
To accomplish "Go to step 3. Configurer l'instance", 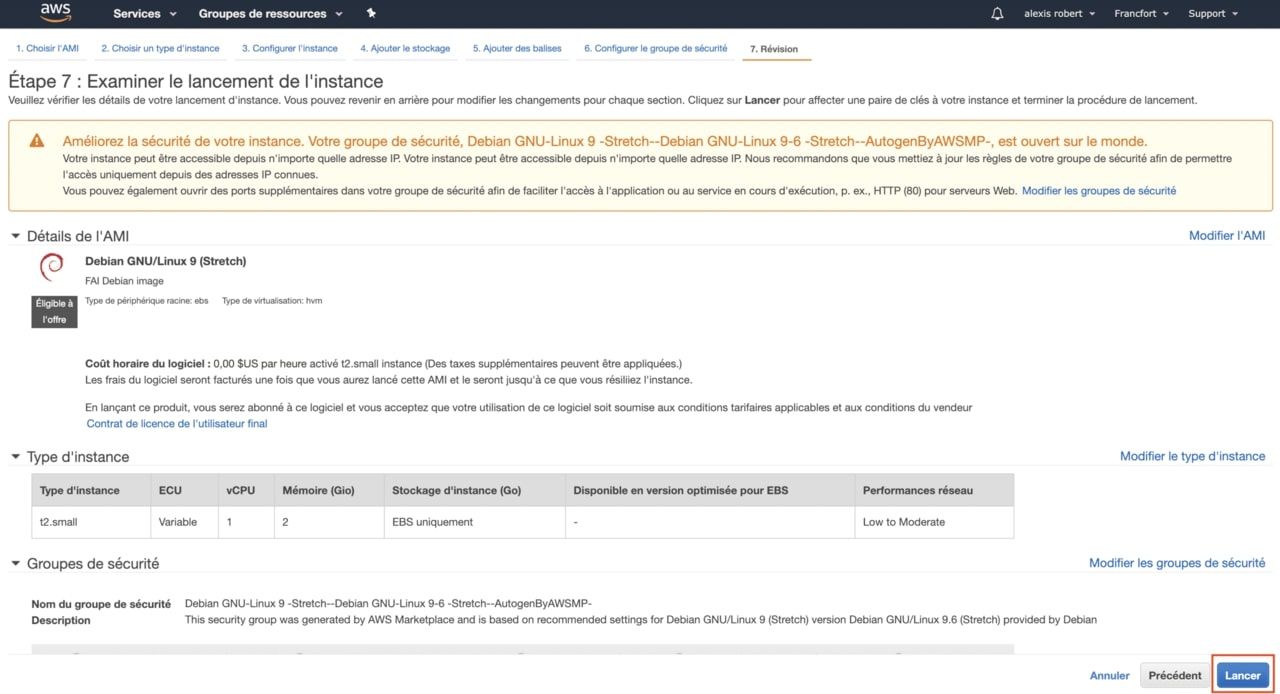I will point(289,48).
